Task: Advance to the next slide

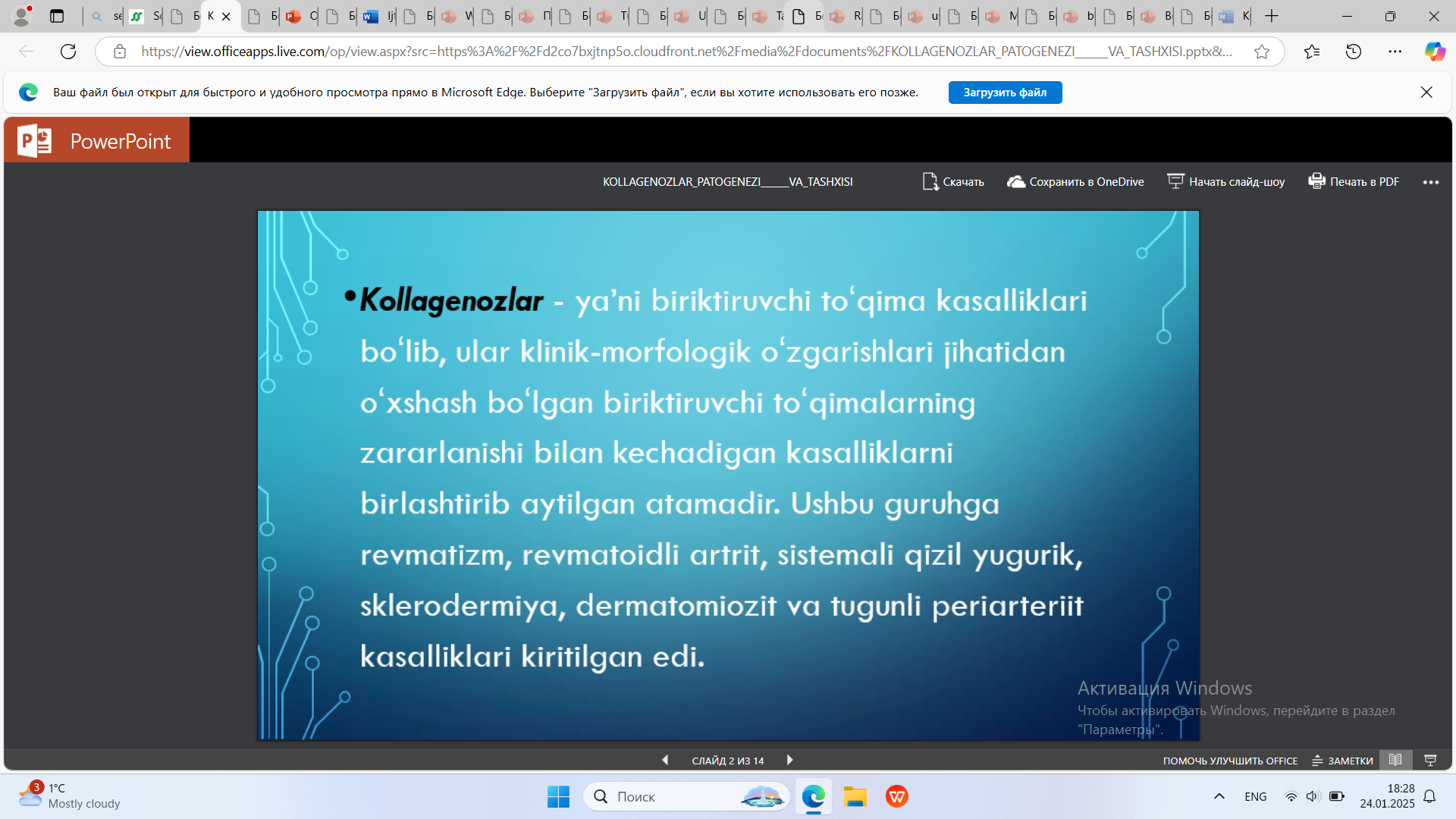Action: (789, 760)
